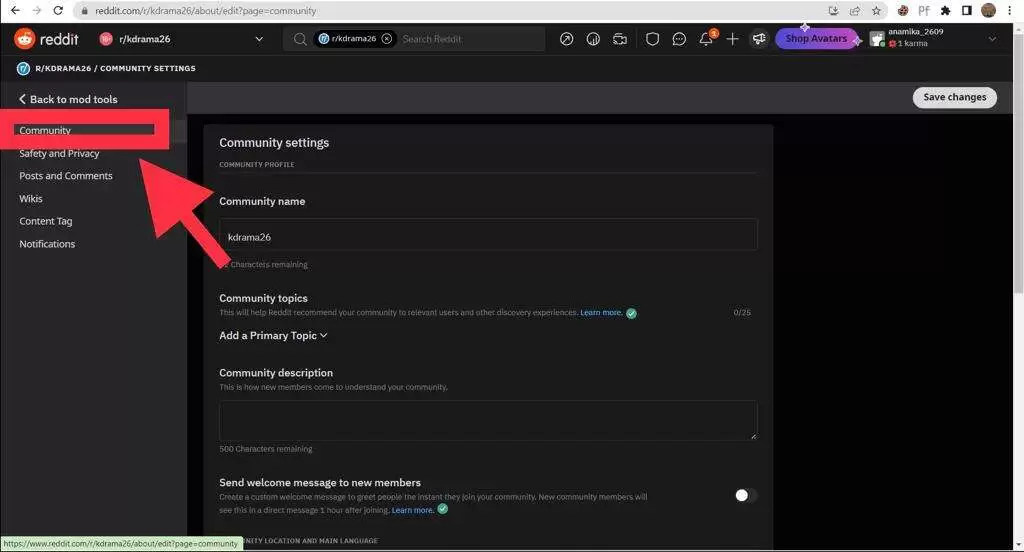Open the Chrome profile avatar
1024x552 pixels.
tap(989, 10)
